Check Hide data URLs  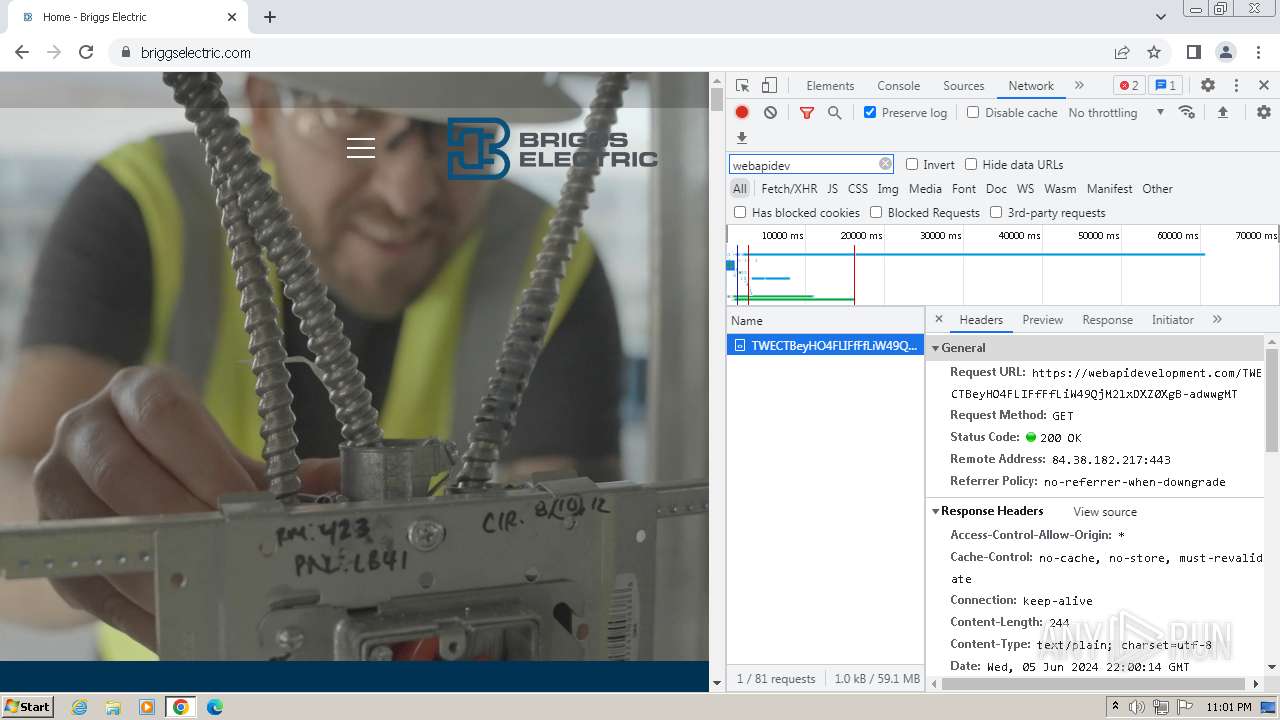pyautogui.click(x=971, y=164)
